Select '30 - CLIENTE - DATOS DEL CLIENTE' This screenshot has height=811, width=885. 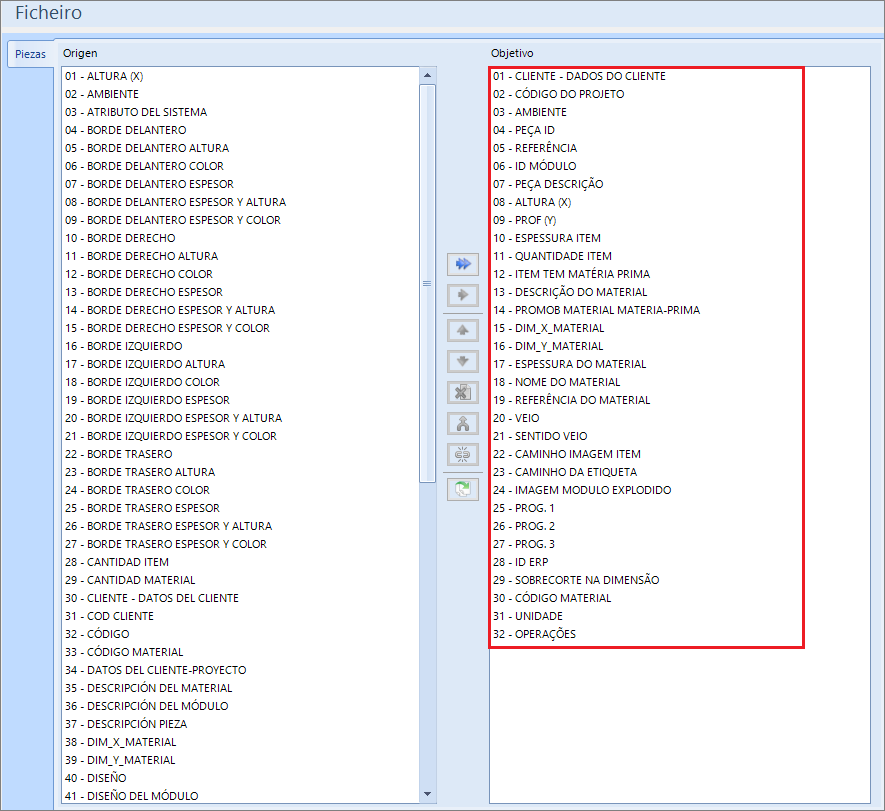[152, 598]
